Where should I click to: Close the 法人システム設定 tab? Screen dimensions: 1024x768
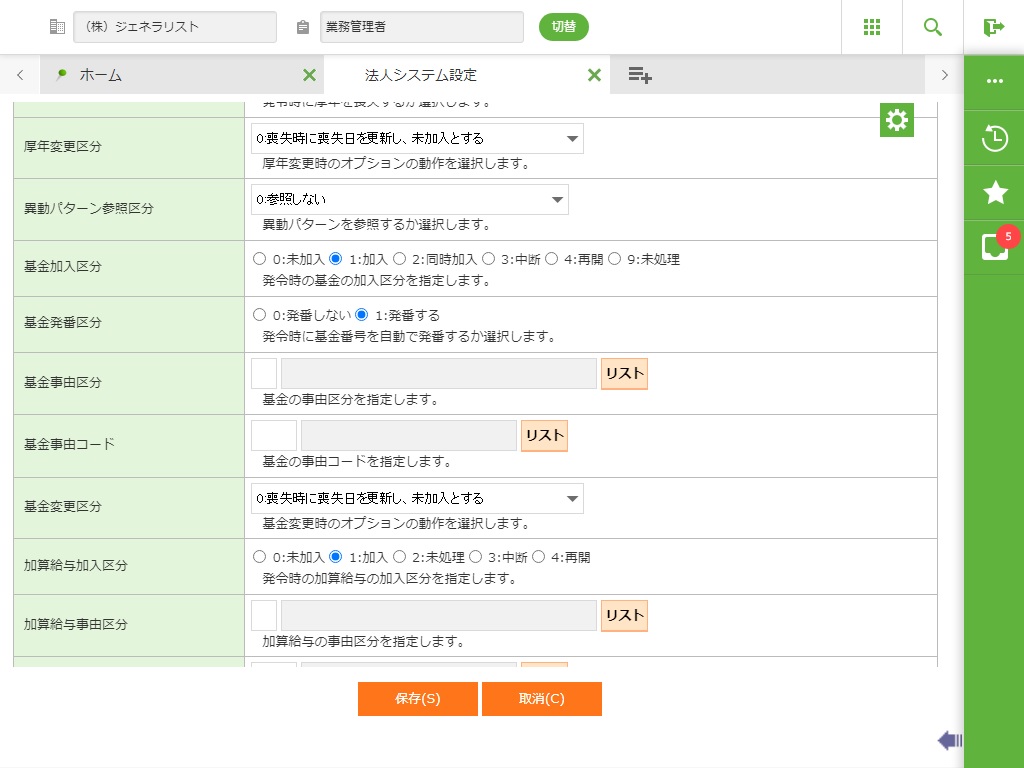[x=594, y=75]
